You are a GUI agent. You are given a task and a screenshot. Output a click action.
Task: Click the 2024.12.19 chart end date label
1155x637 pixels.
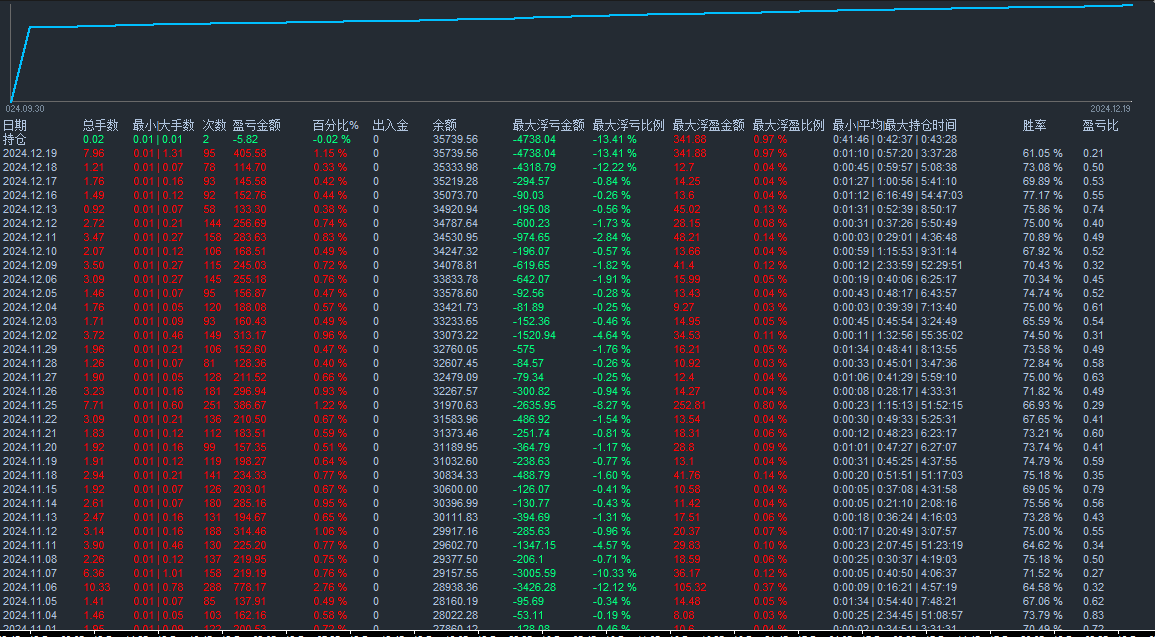1110,108
